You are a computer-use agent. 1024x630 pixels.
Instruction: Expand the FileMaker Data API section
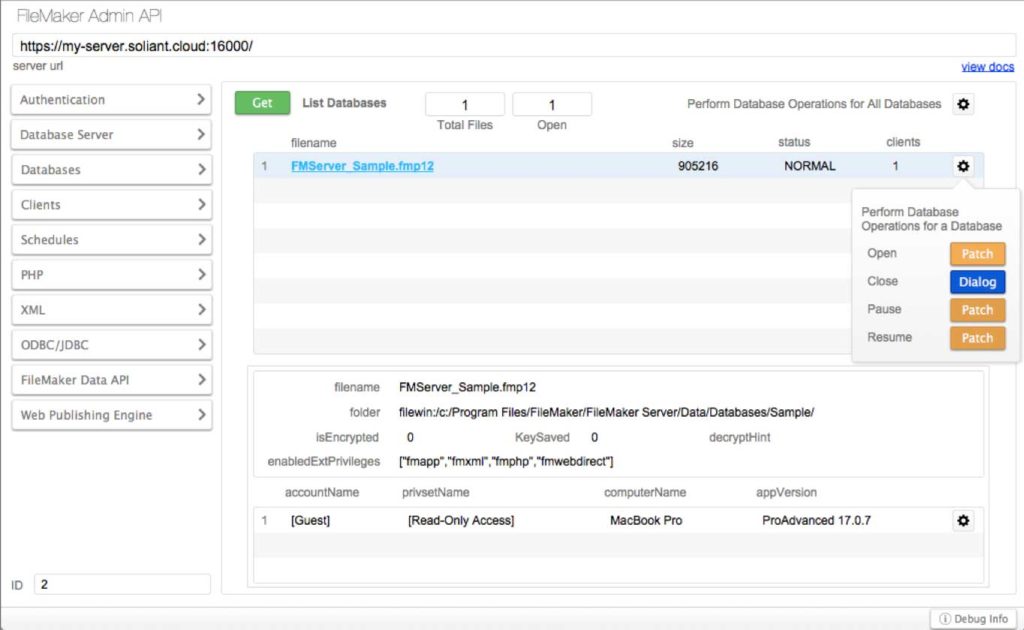pos(110,379)
